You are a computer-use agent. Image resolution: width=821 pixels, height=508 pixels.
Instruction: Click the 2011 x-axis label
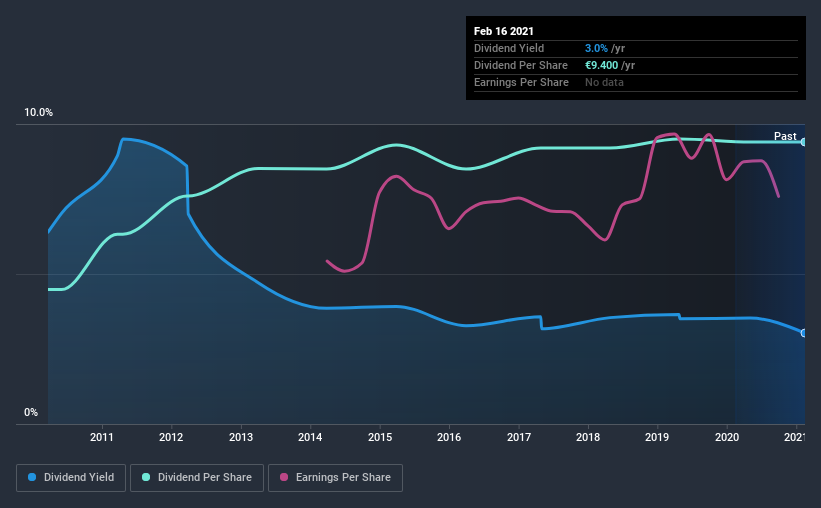(102, 437)
